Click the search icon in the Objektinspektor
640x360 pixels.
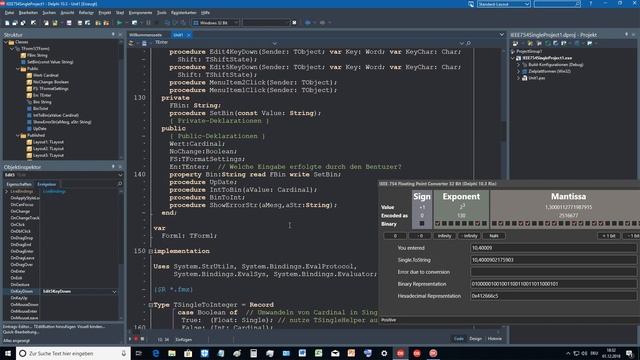120,184
